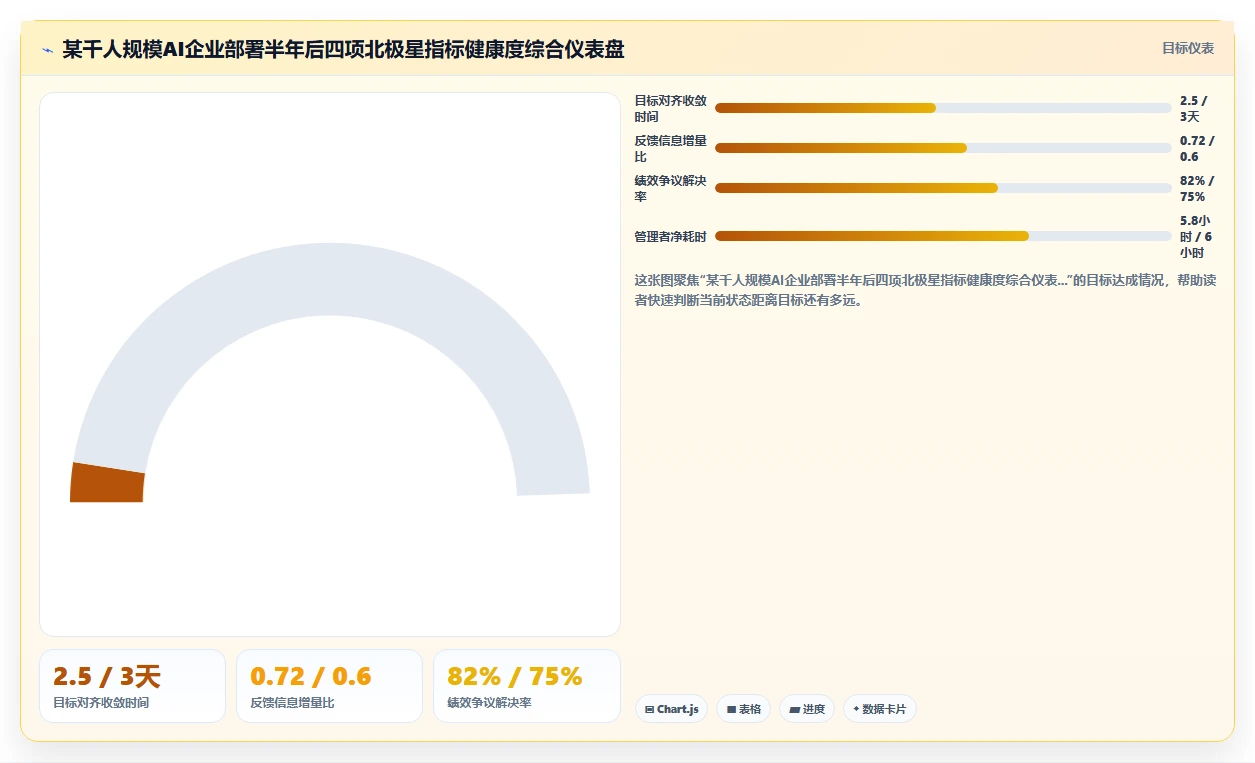Click the 管理者净耗时 progress bar
The height and width of the screenshot is (763, 1255).
[943, 236]
